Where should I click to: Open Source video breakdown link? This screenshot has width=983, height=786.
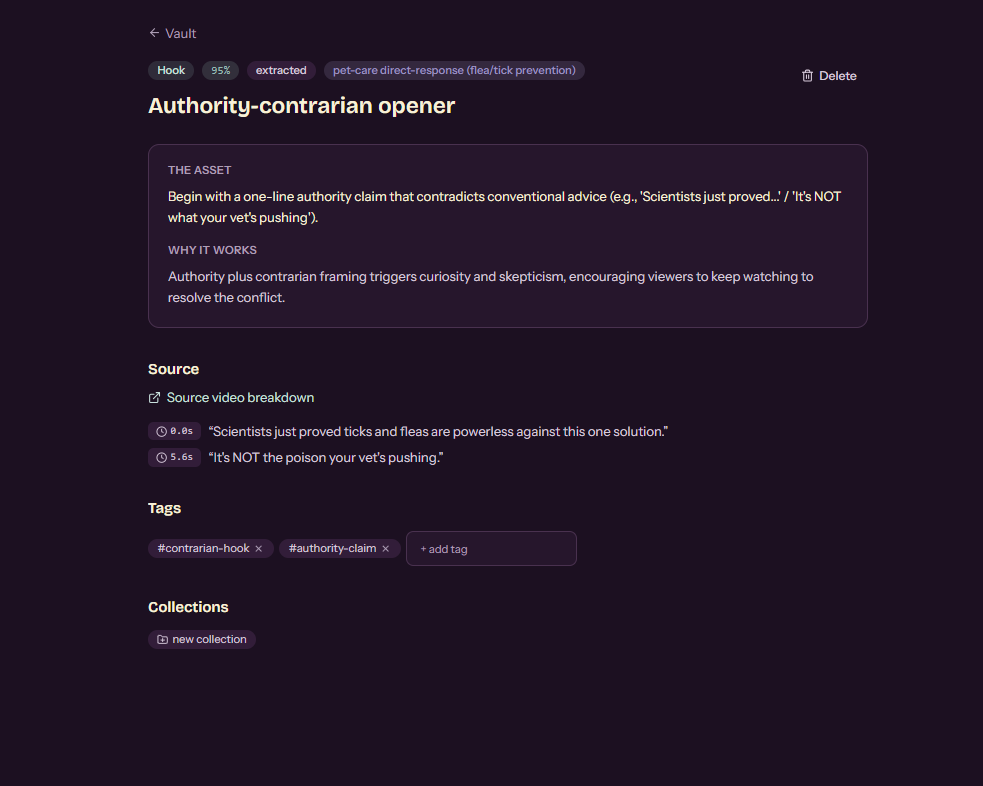tap(231, 398)
